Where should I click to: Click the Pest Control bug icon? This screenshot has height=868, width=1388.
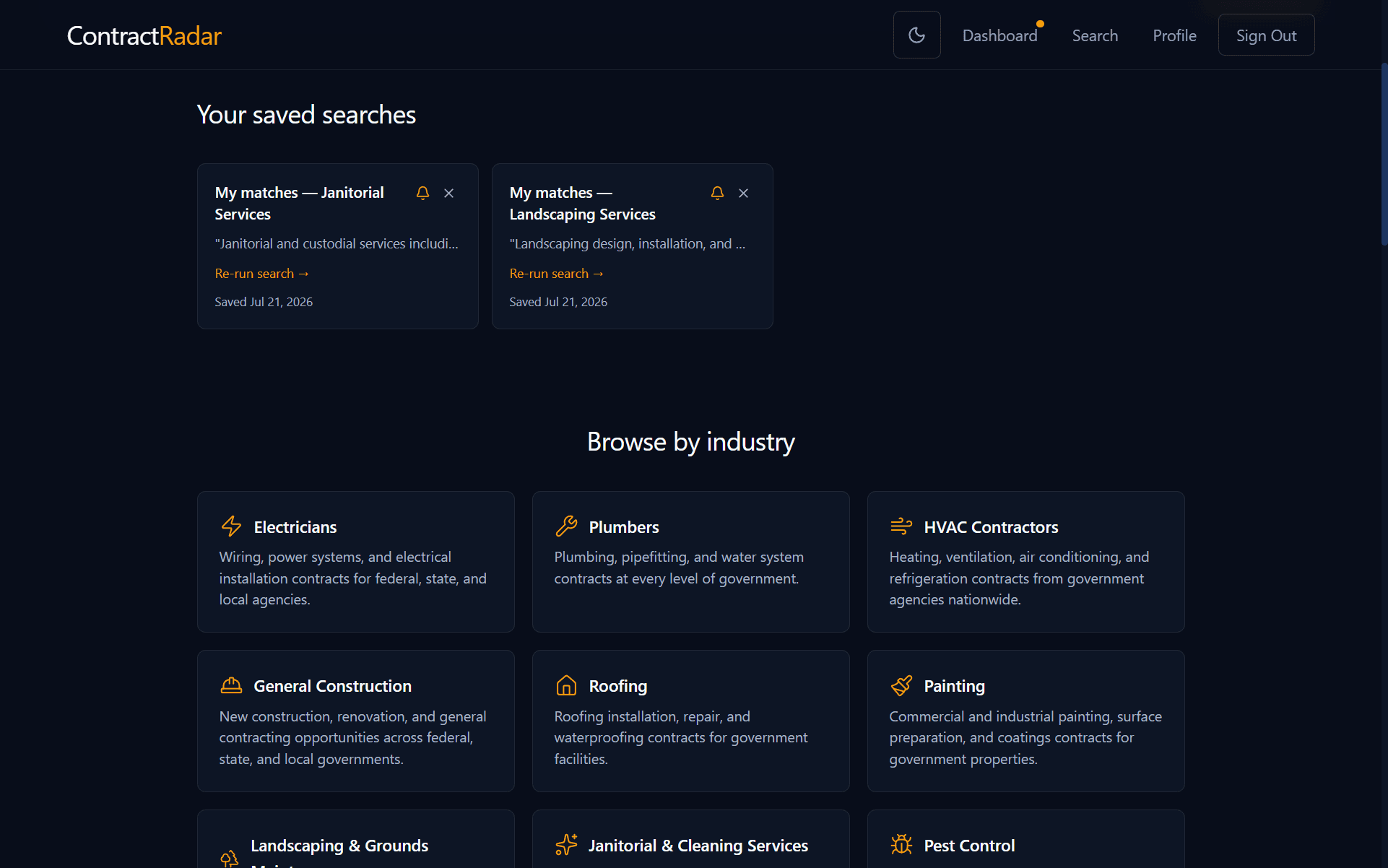click(x=901, y=844)
